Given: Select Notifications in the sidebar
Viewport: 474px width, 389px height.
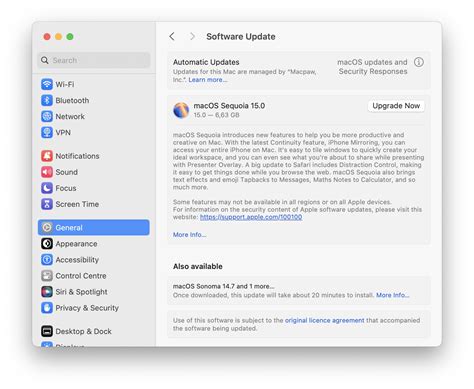Looking at the screenshot, I should 94,156.
